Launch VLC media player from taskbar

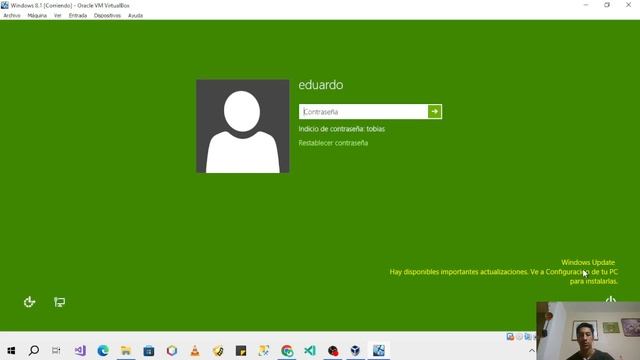195,350
